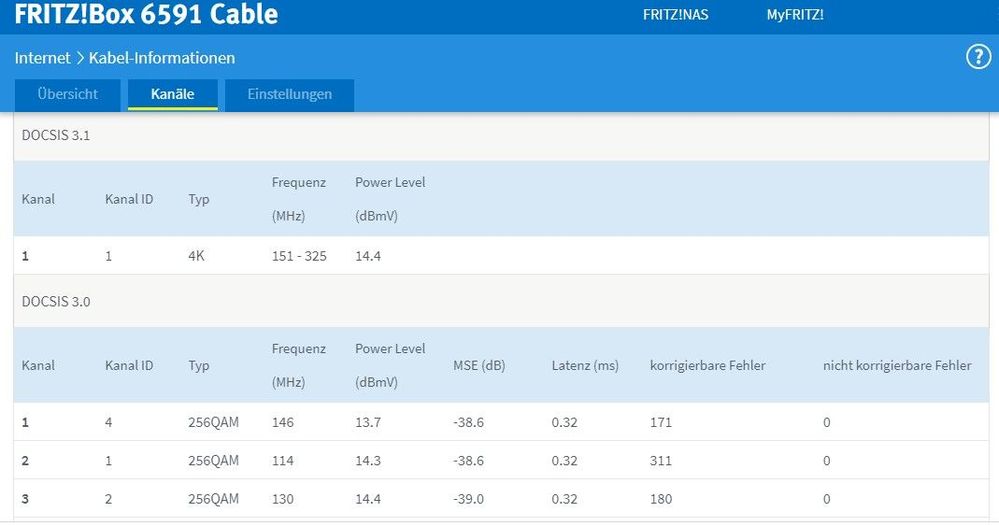The image size is (999, 525).
Task: Click Kanal ID 4 in the 146 MHz row
Action: 108,422
